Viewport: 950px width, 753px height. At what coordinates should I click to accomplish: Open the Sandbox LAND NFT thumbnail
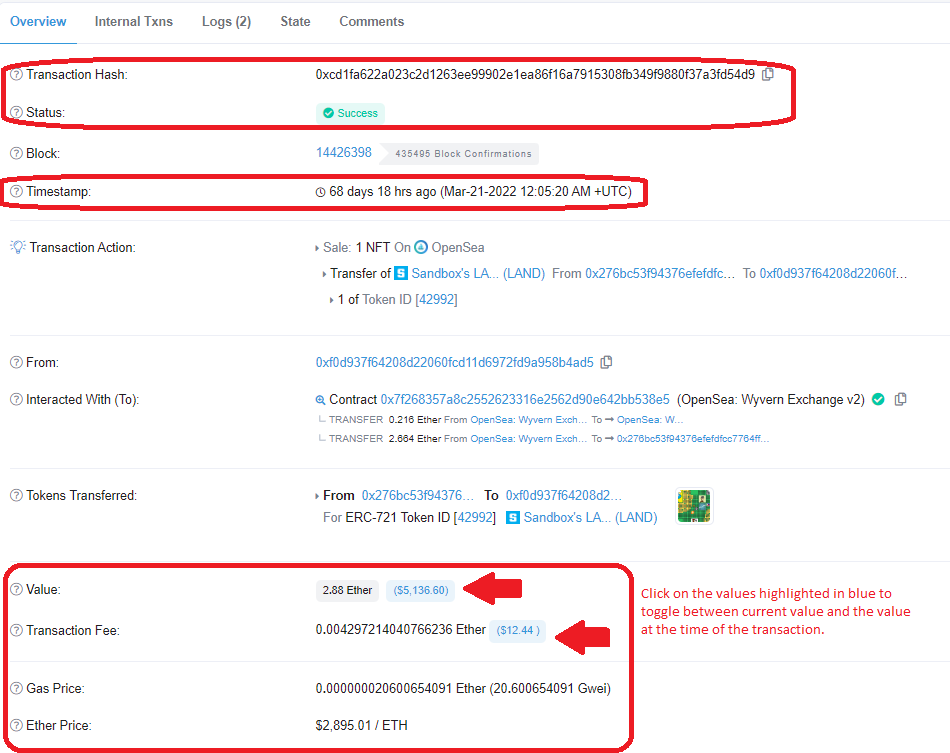[694, 506]
